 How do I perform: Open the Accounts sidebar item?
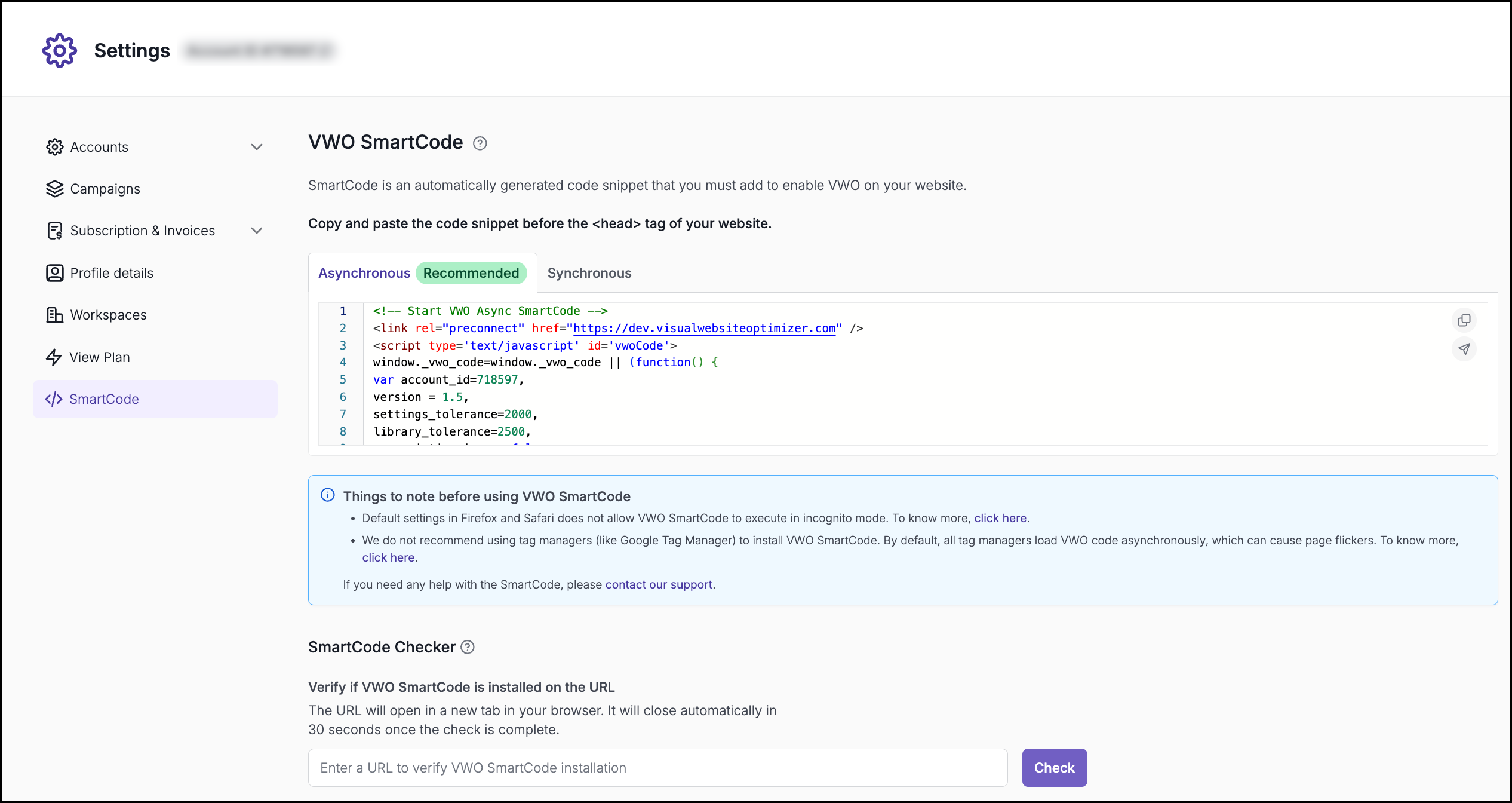tap(155, 147)
